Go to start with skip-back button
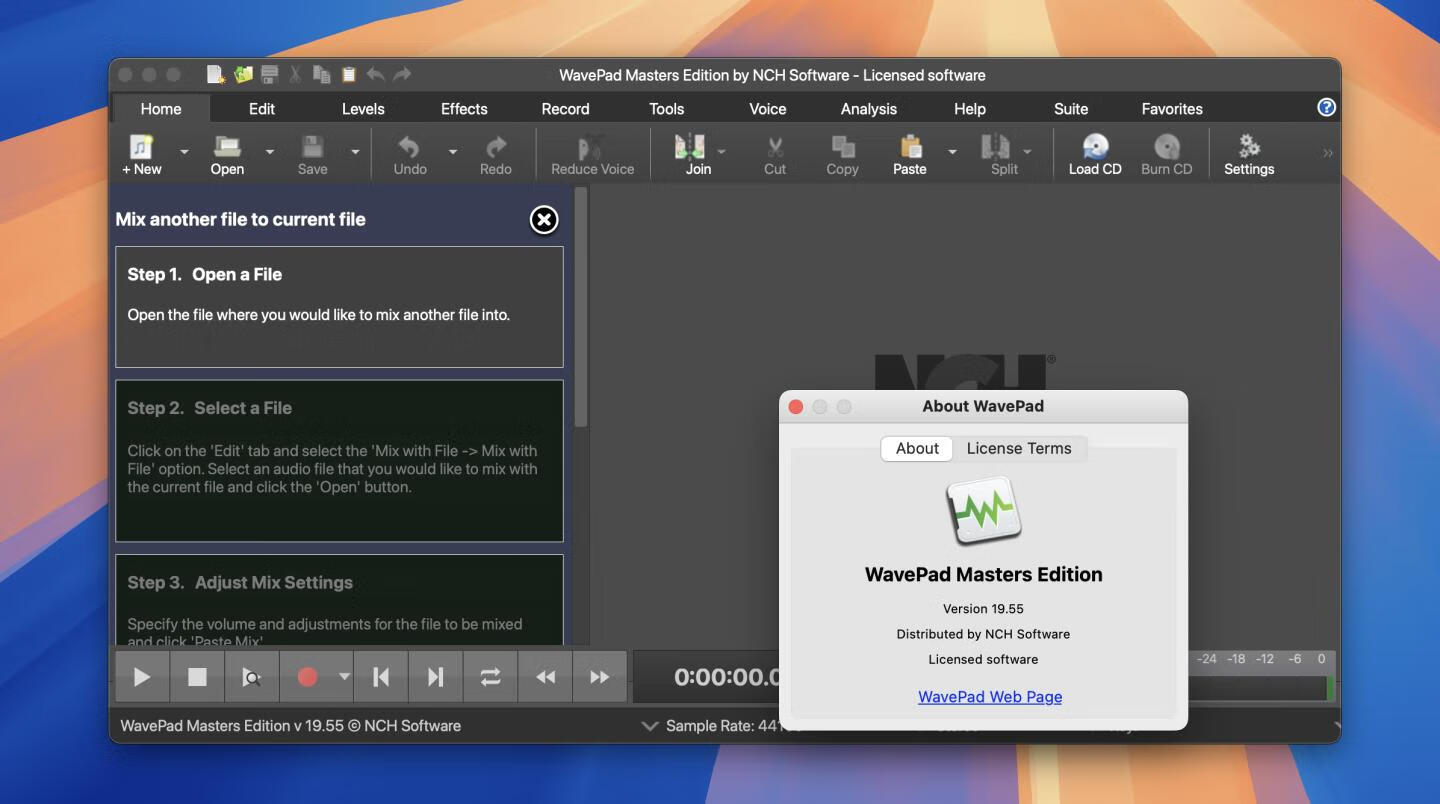1440x804 pixels. [381, 677]
